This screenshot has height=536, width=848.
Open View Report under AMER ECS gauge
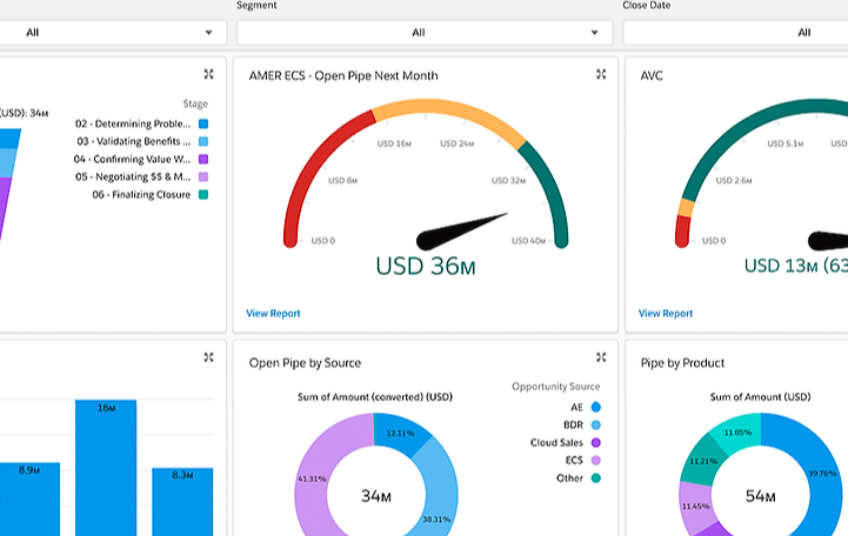273,313
